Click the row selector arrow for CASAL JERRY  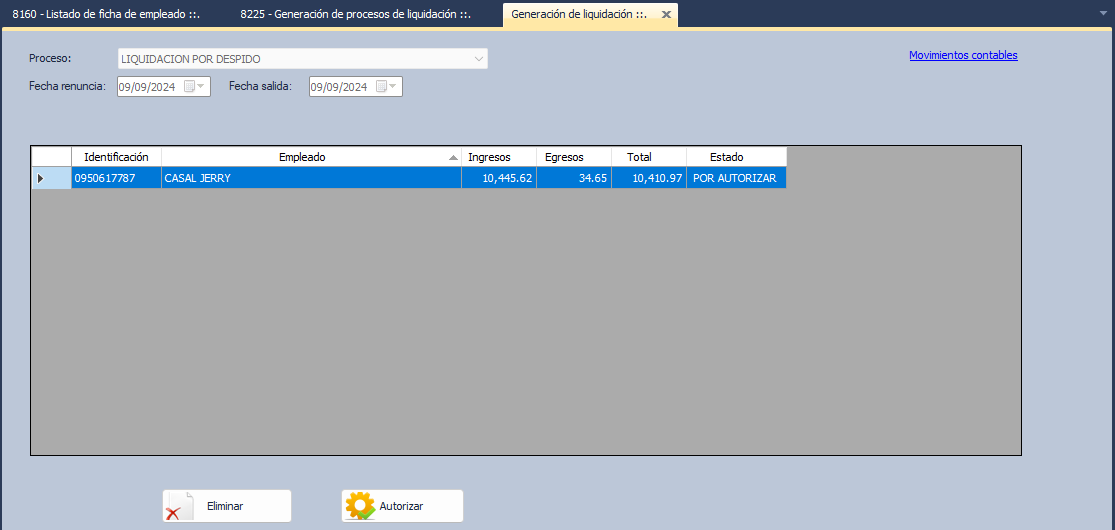[x=41, y=178]
